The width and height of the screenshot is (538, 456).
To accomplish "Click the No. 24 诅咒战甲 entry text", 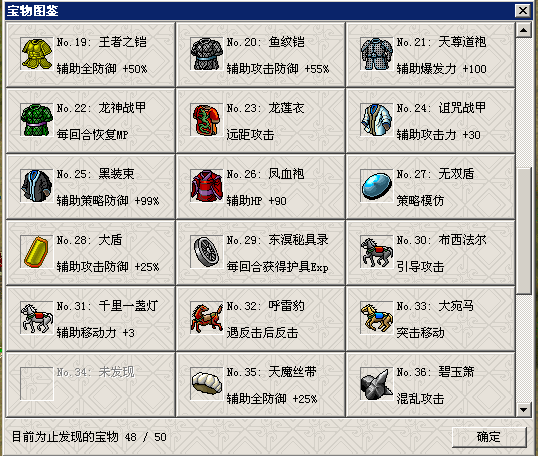I will coord(442,108).
